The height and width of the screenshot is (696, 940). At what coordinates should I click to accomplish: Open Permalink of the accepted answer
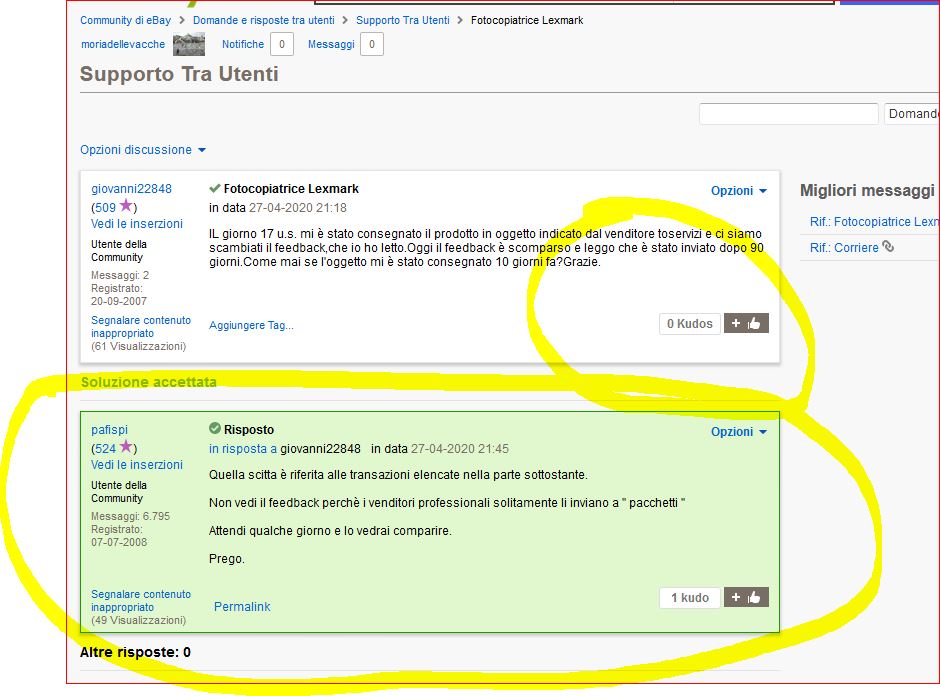click(242, 607)
